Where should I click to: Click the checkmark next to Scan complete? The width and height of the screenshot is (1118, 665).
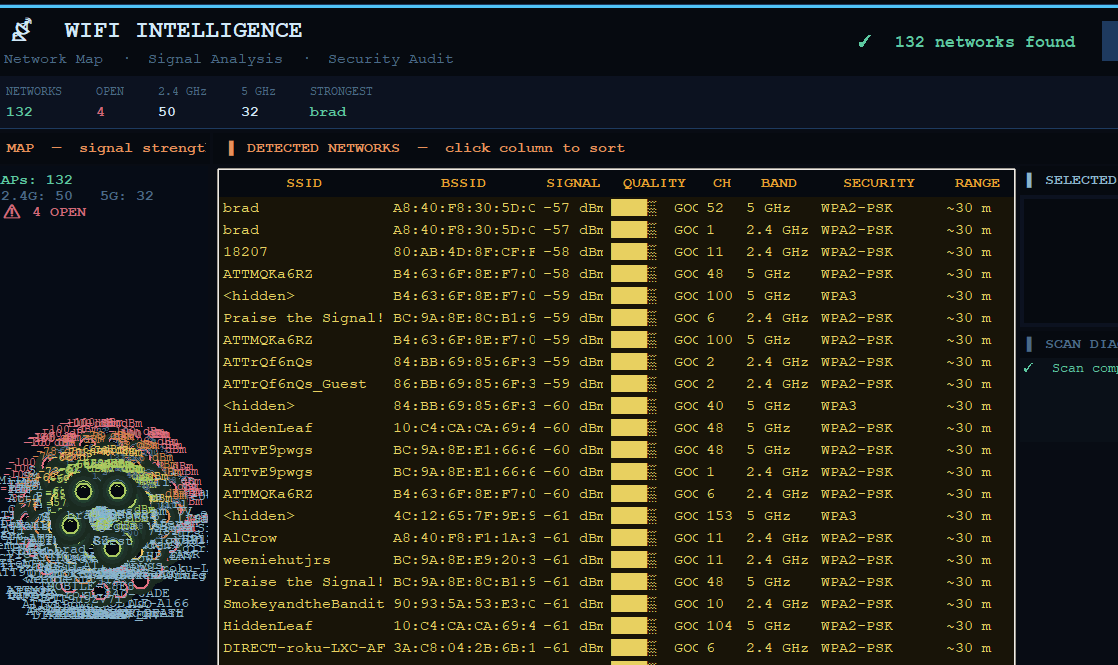pyautogui.click(x=1028, y=368)
